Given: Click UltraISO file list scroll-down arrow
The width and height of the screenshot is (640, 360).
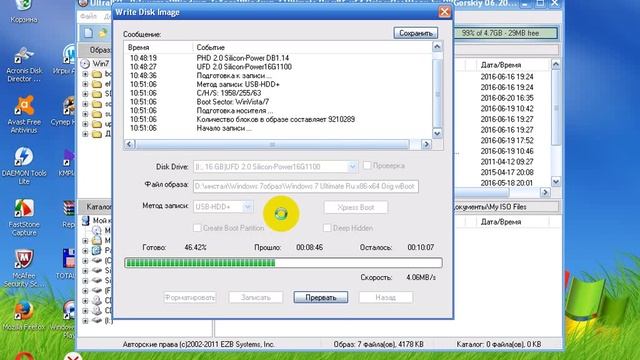Looking at the screenshot, I should pyautogui.click(x=556, y=181).
